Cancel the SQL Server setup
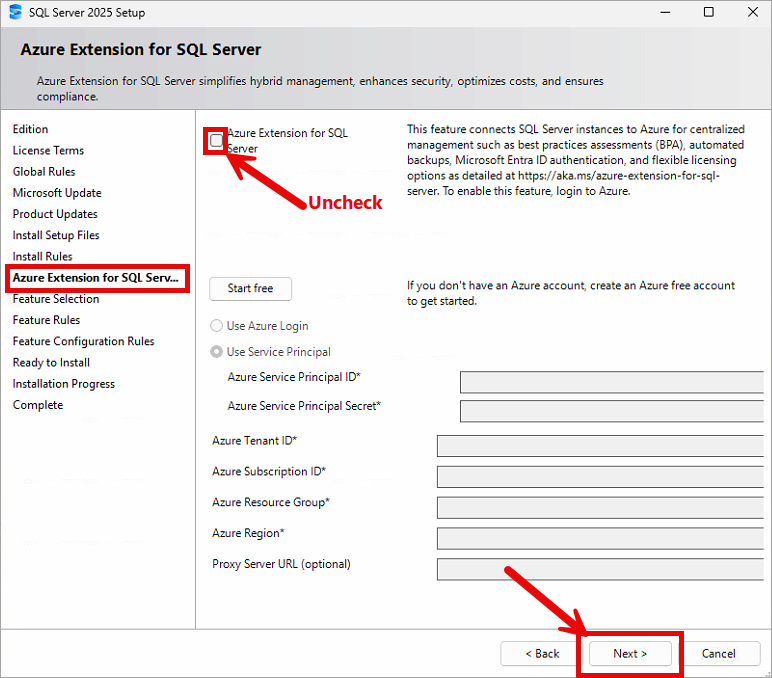This screenshot has height=678, width=772. coord(718,654)
